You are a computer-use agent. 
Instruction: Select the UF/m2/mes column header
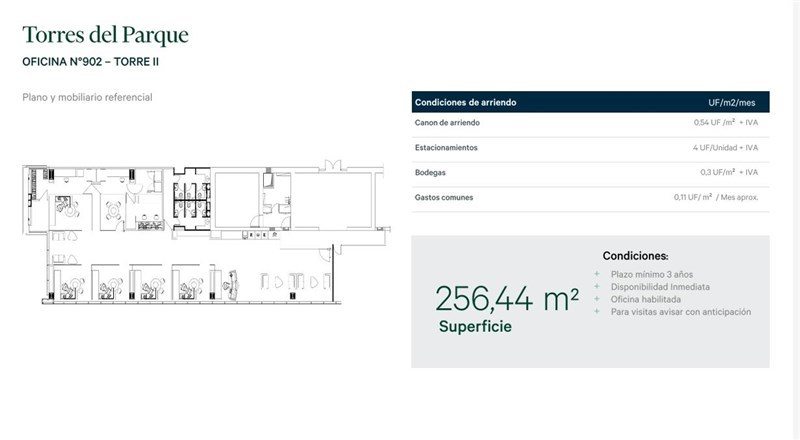[x=732, y=103]
